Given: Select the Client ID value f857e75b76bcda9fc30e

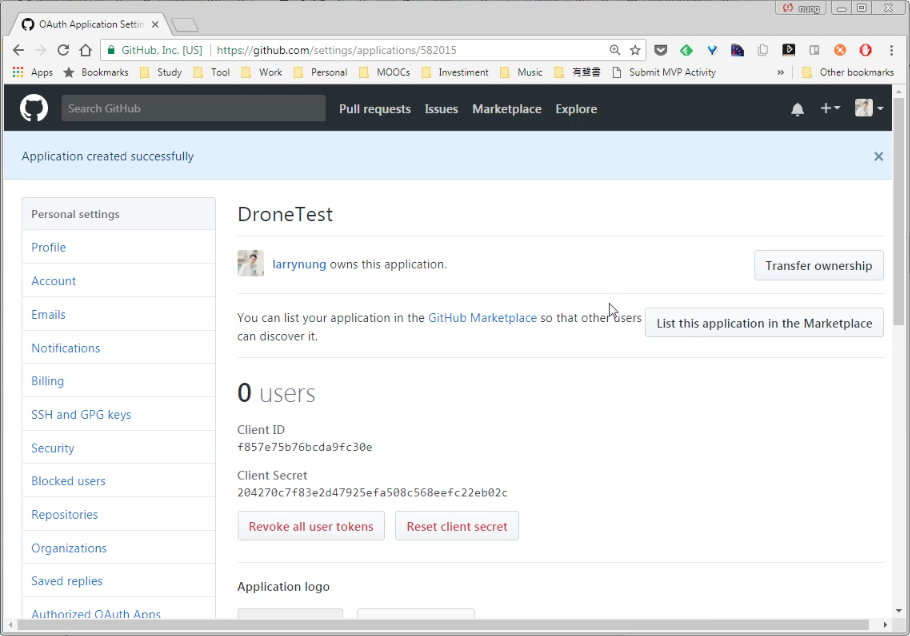Looking at the screenshot, I should coord(305,447).
